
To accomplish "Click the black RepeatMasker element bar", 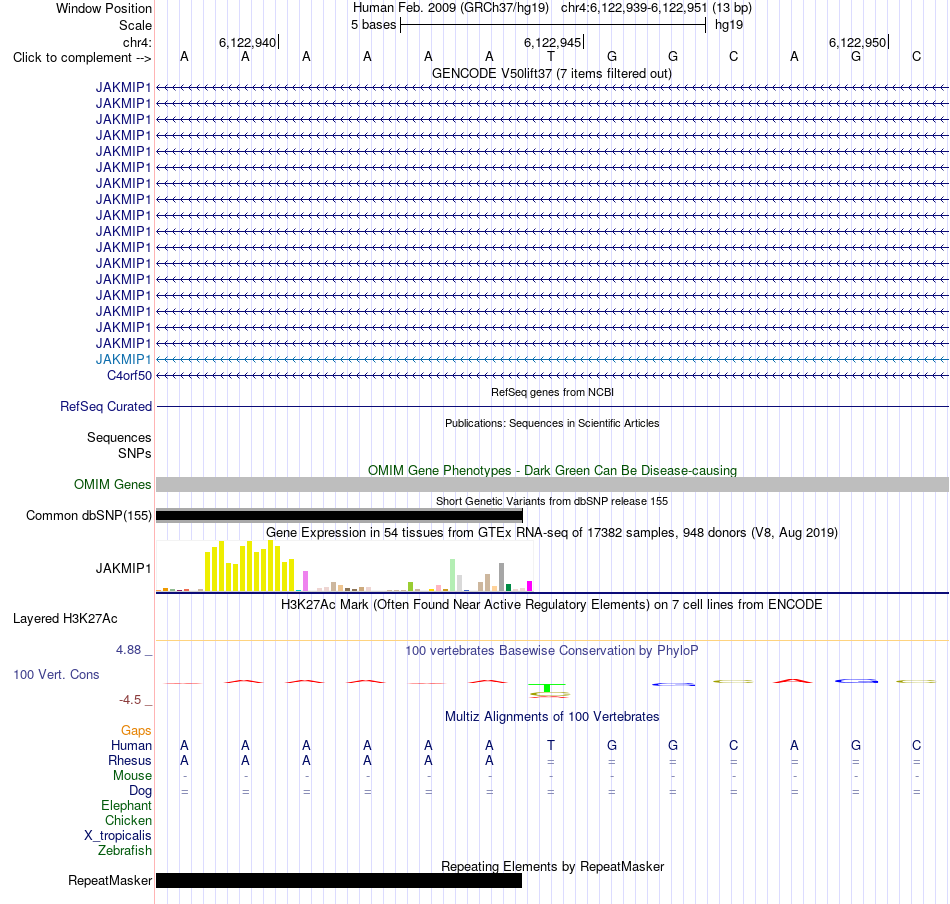I will [339, 880].
